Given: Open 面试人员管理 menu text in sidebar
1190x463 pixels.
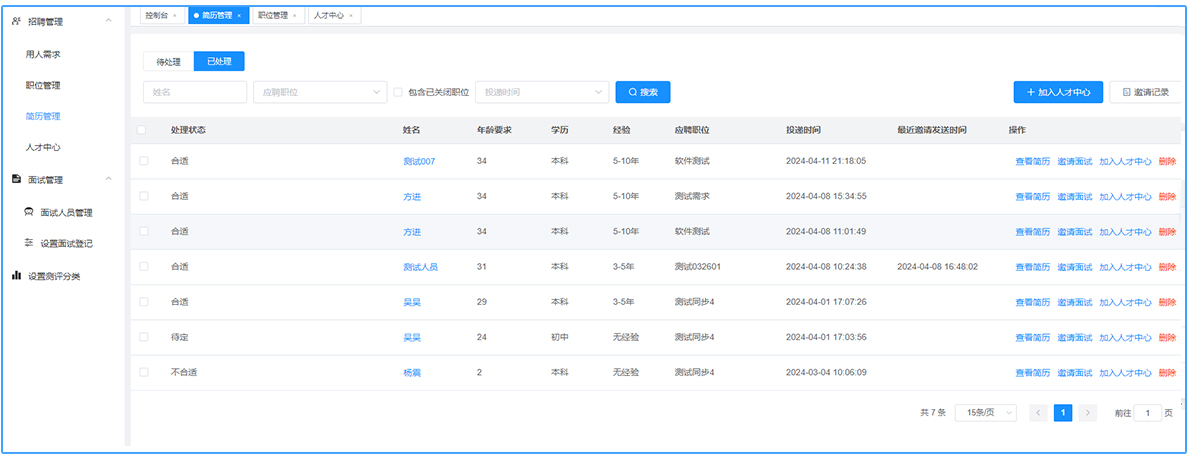Looking at the screenshot, I should pyautogui.click(x=67, y=213).
